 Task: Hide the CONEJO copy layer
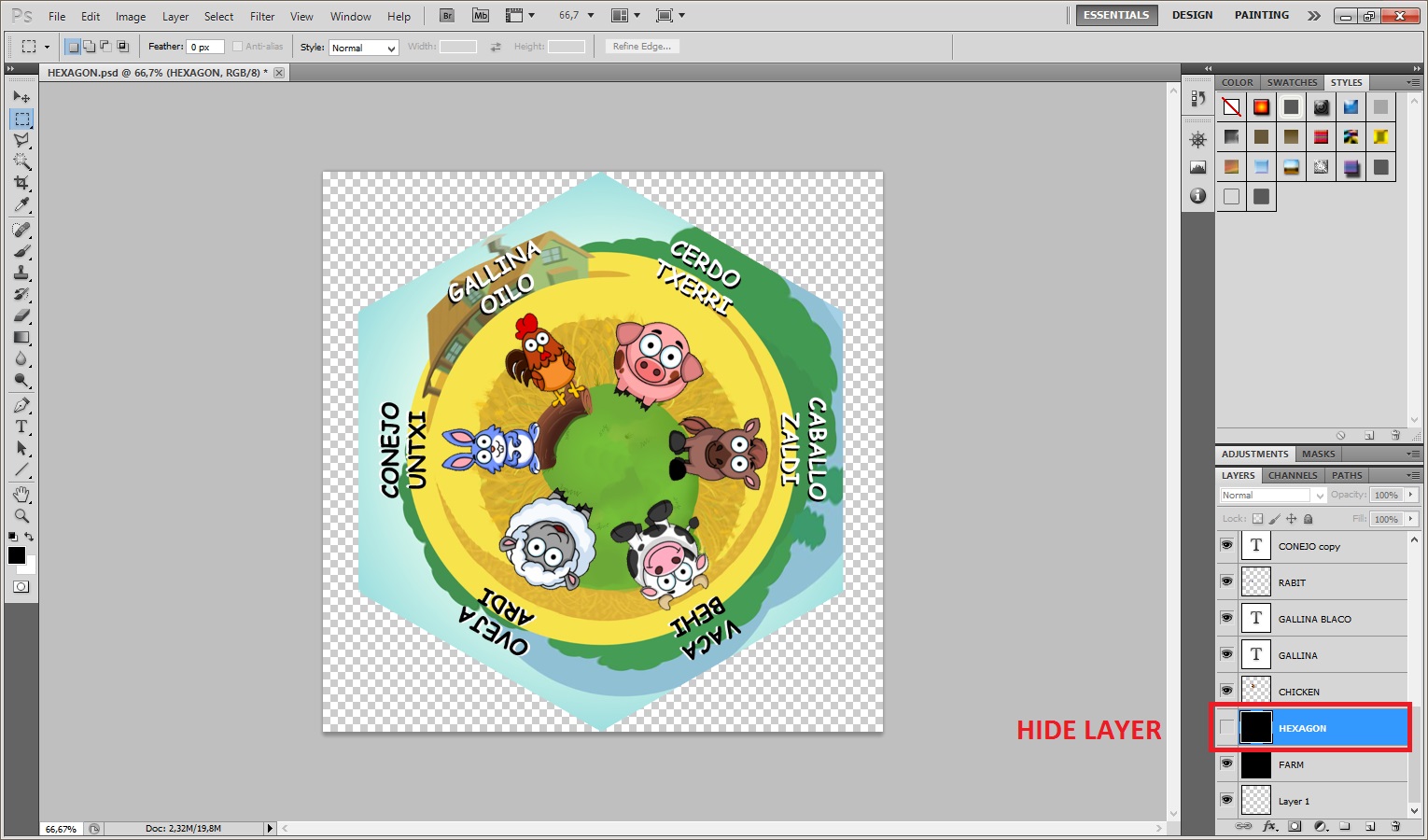tap(1226, 545)
